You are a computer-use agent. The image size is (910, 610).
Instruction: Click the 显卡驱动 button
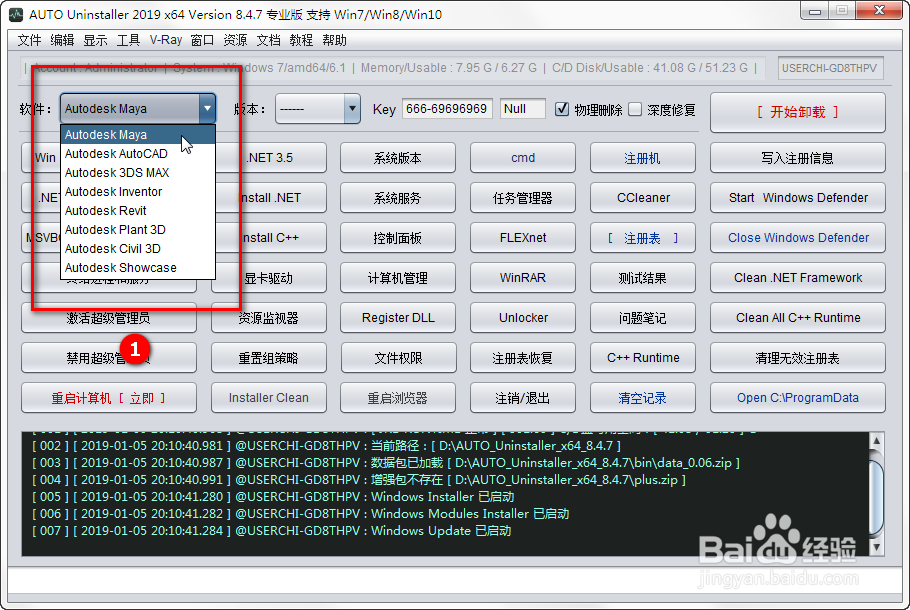[269, 278]
